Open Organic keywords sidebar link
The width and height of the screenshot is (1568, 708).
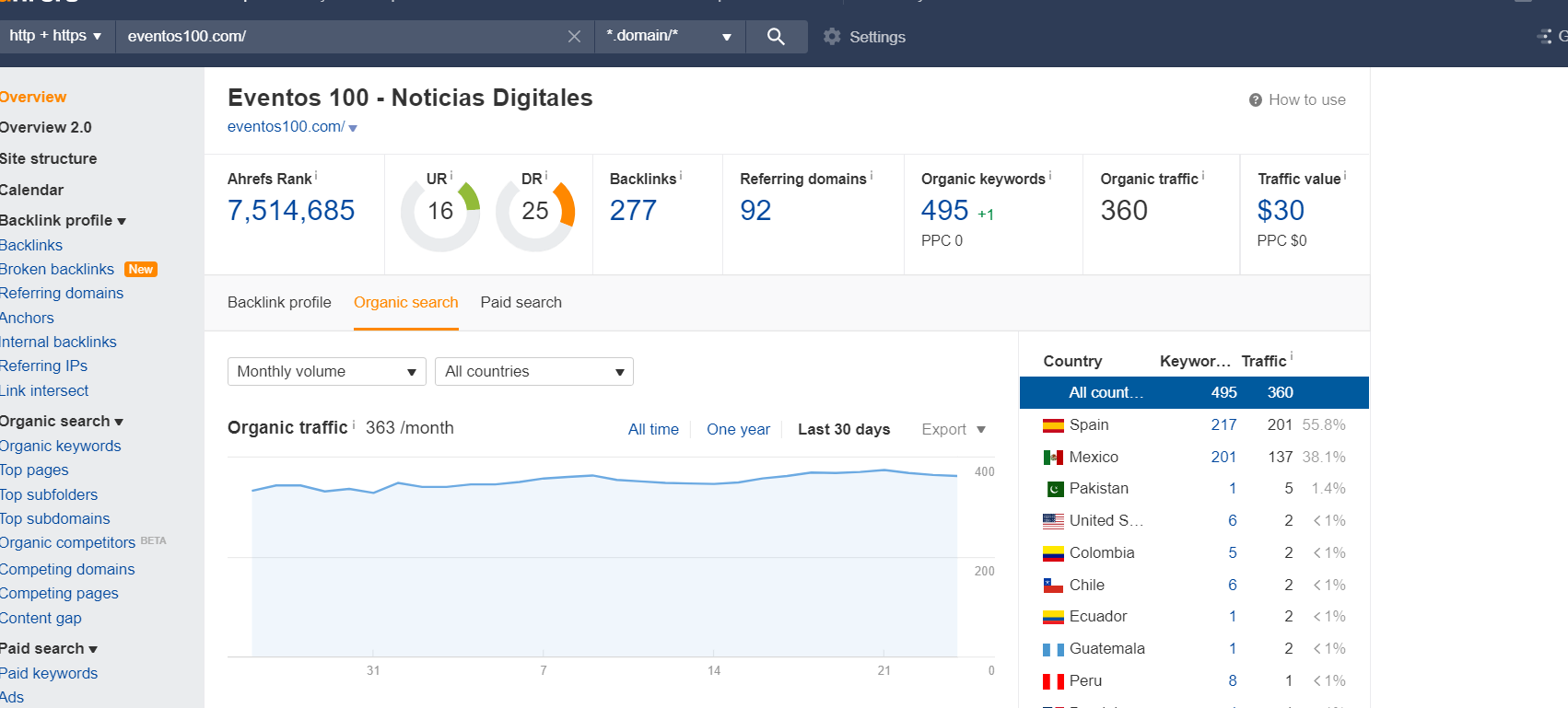click(x=61, y=447)
